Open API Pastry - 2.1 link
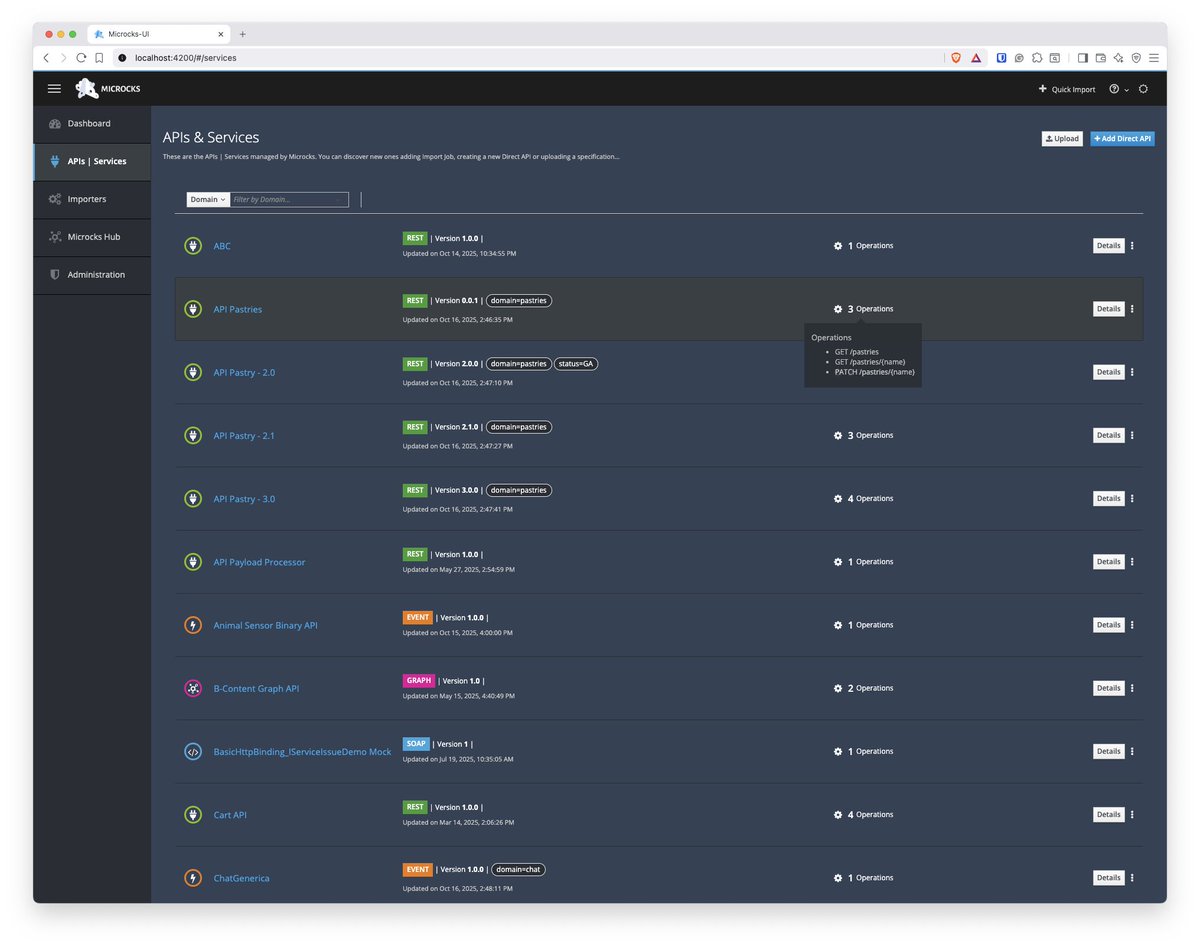This screenshot has height=947, width=1200. tap(244, 436)
